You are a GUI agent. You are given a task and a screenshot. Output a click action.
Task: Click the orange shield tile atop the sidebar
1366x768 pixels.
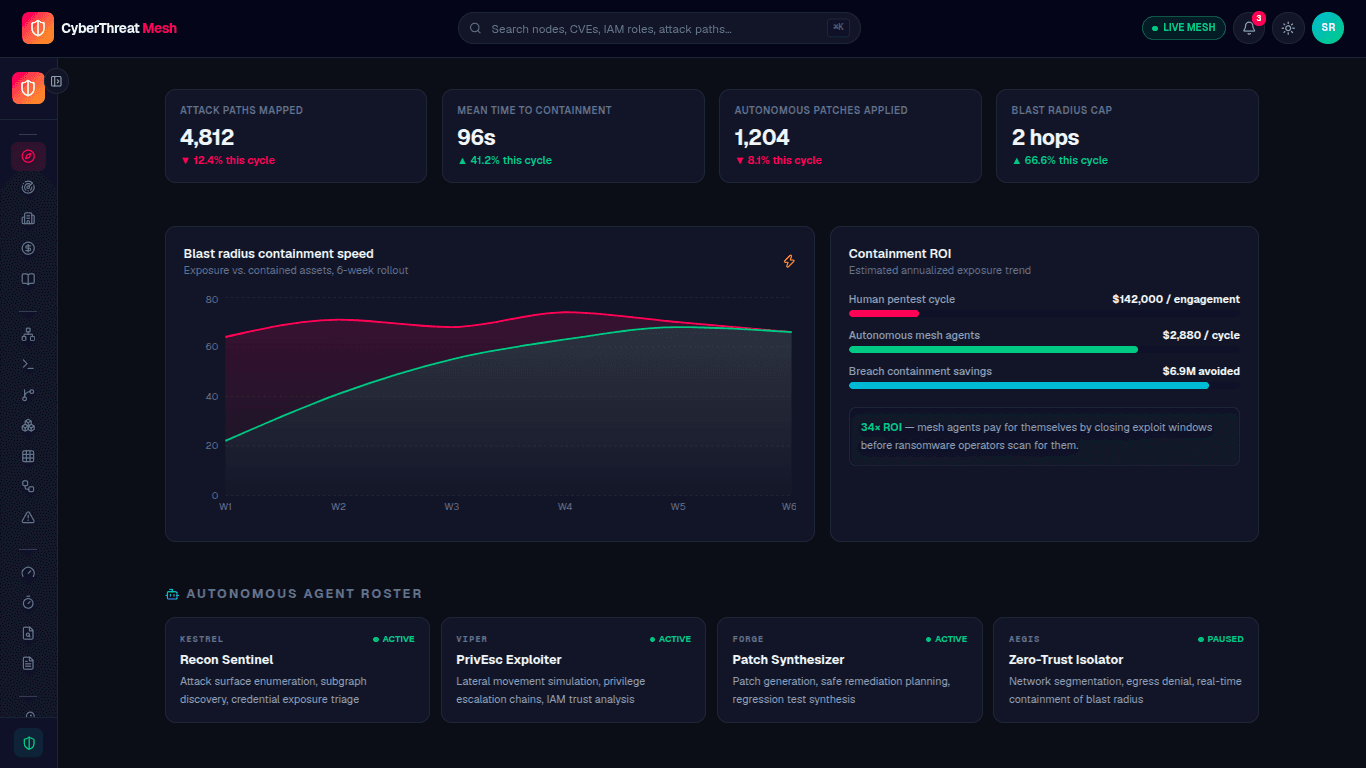28,88
